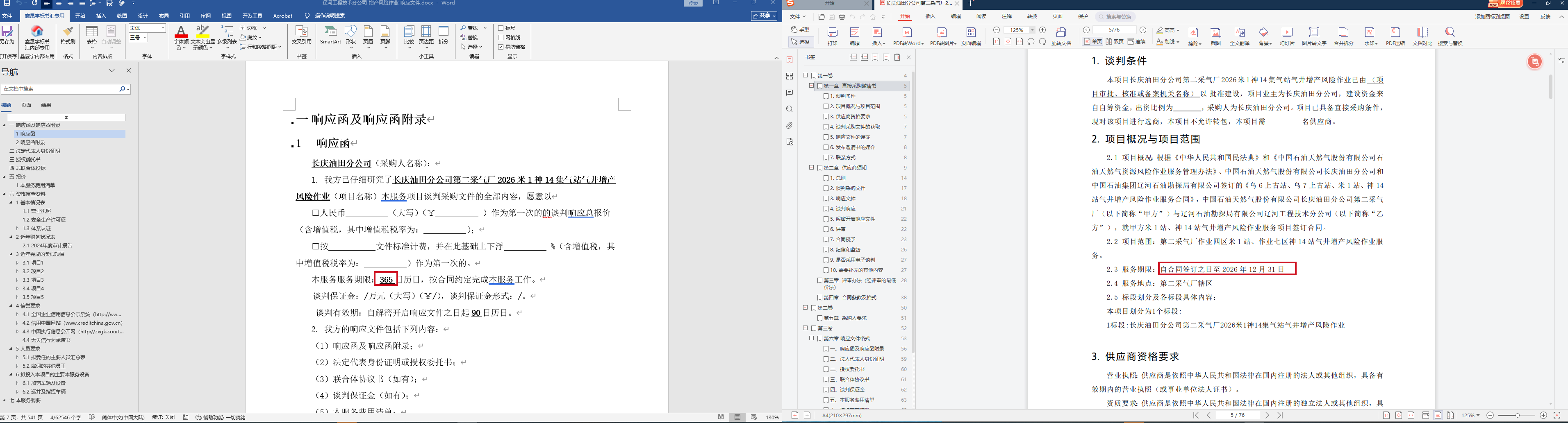Click the 共享 share button in Word
This screenshot has height=423, width=1568.
pyautogui.click(x=765, y=16)
